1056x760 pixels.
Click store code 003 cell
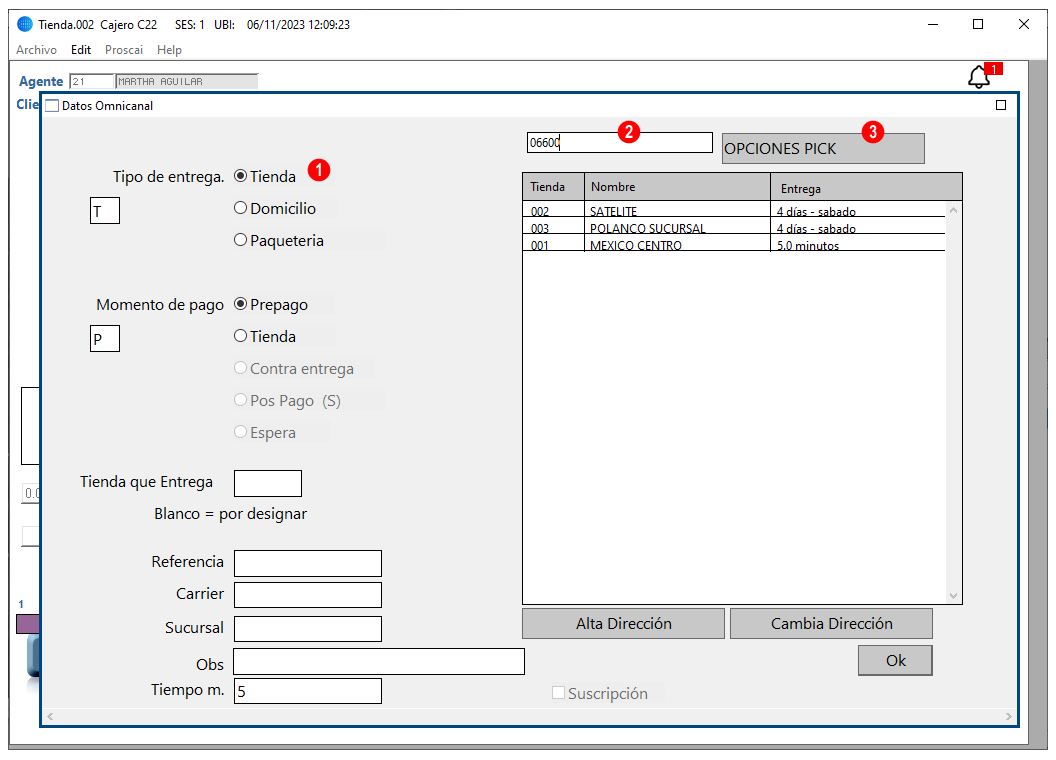pyautogui.click(x=554, y=226)
